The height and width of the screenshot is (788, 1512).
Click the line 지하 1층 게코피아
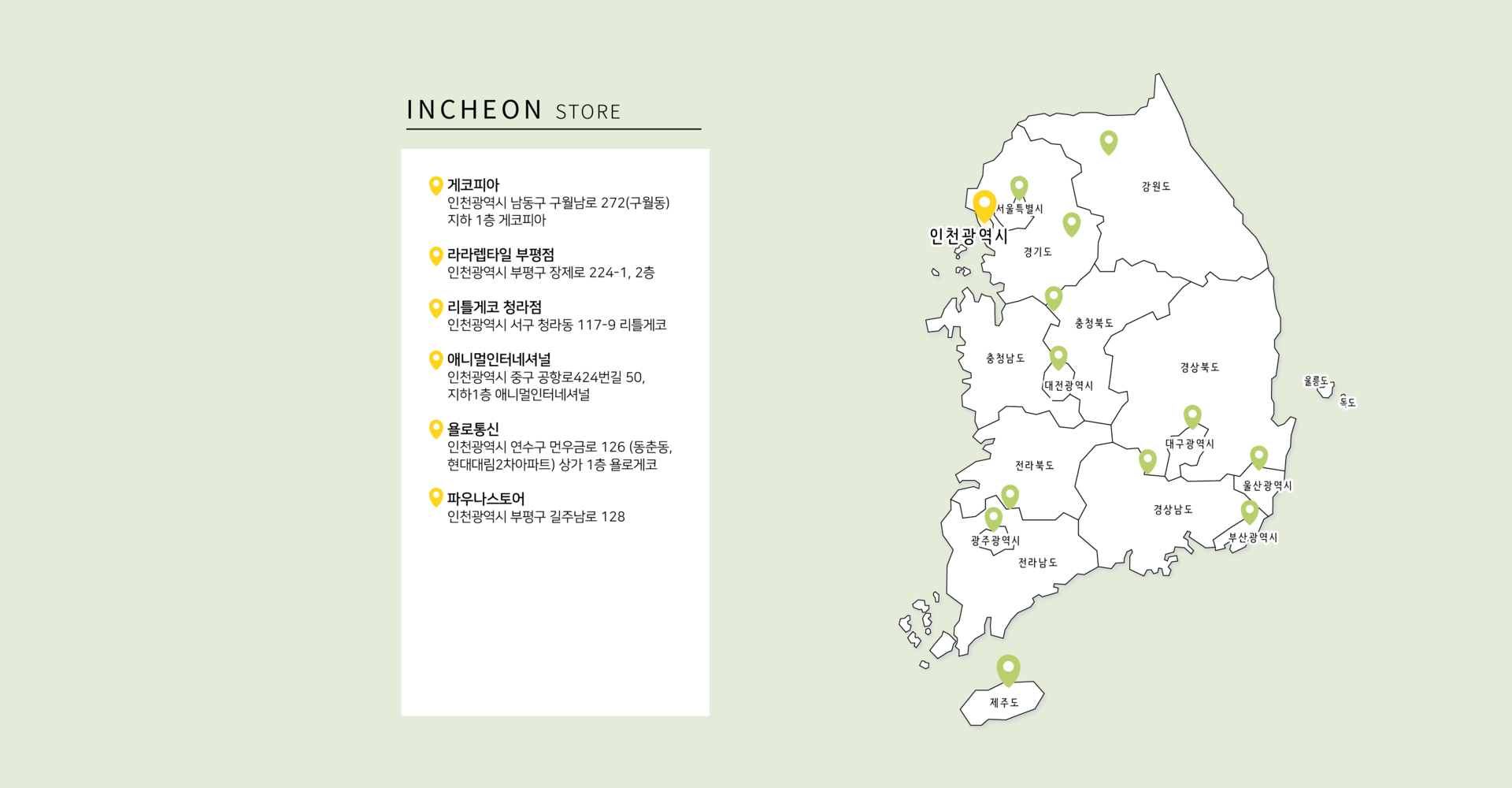coord(496,220)
